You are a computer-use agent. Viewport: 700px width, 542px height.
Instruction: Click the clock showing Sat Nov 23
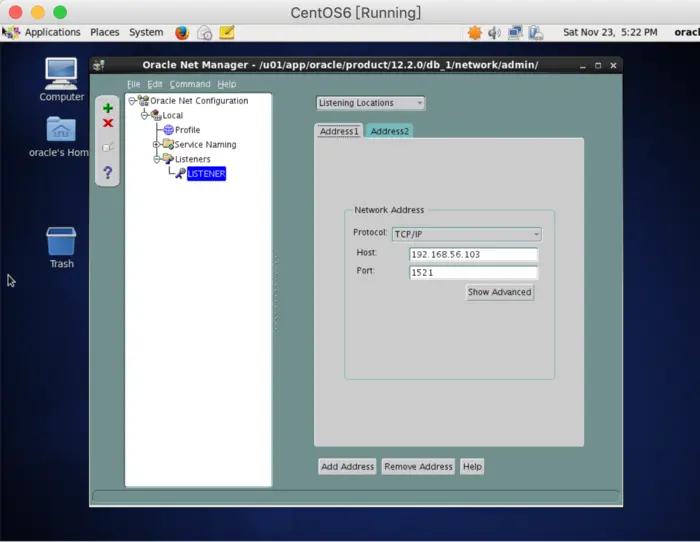610,32
